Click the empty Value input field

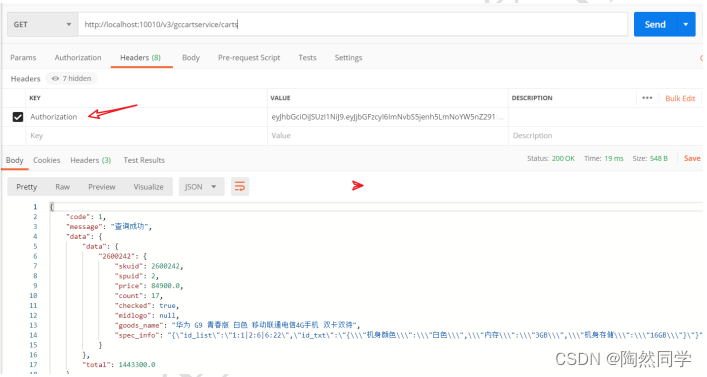click(387, 136)
